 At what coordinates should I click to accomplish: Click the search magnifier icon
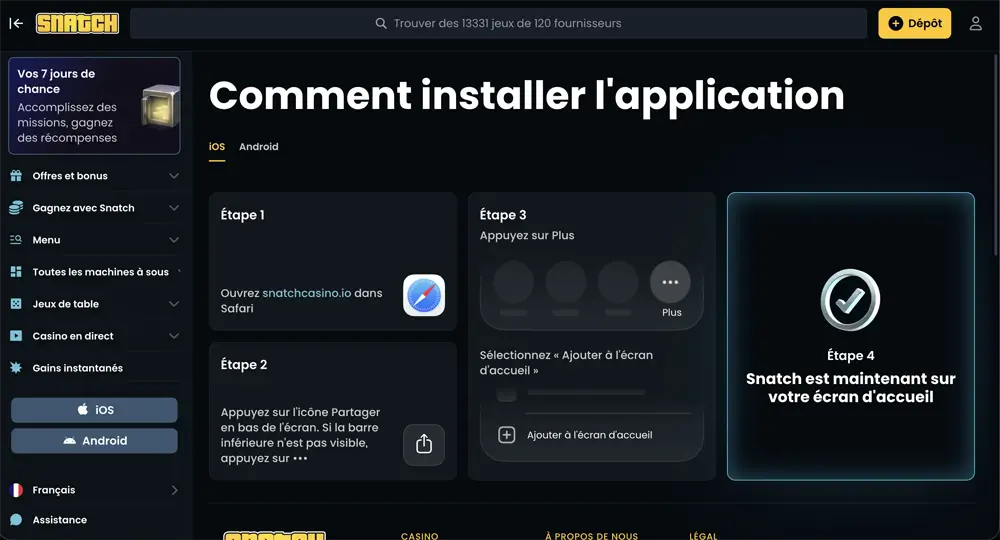click(381, 24)
